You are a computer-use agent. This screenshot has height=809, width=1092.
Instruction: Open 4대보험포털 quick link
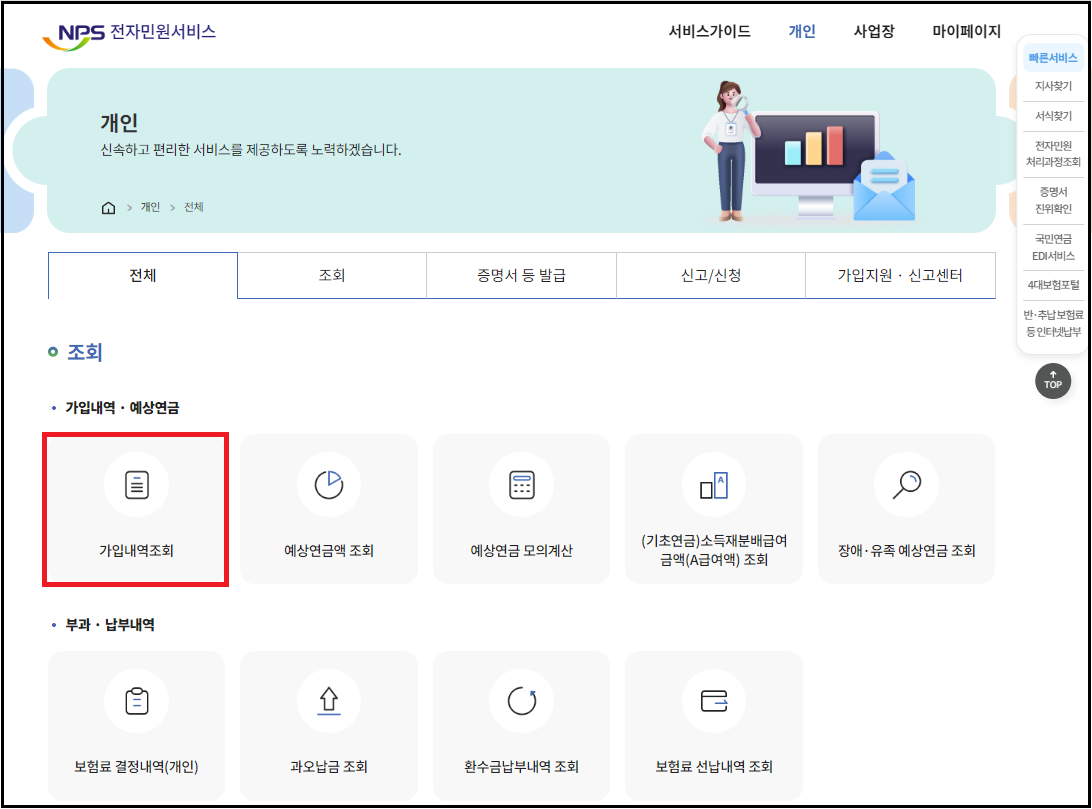(x=1053, y=285)
